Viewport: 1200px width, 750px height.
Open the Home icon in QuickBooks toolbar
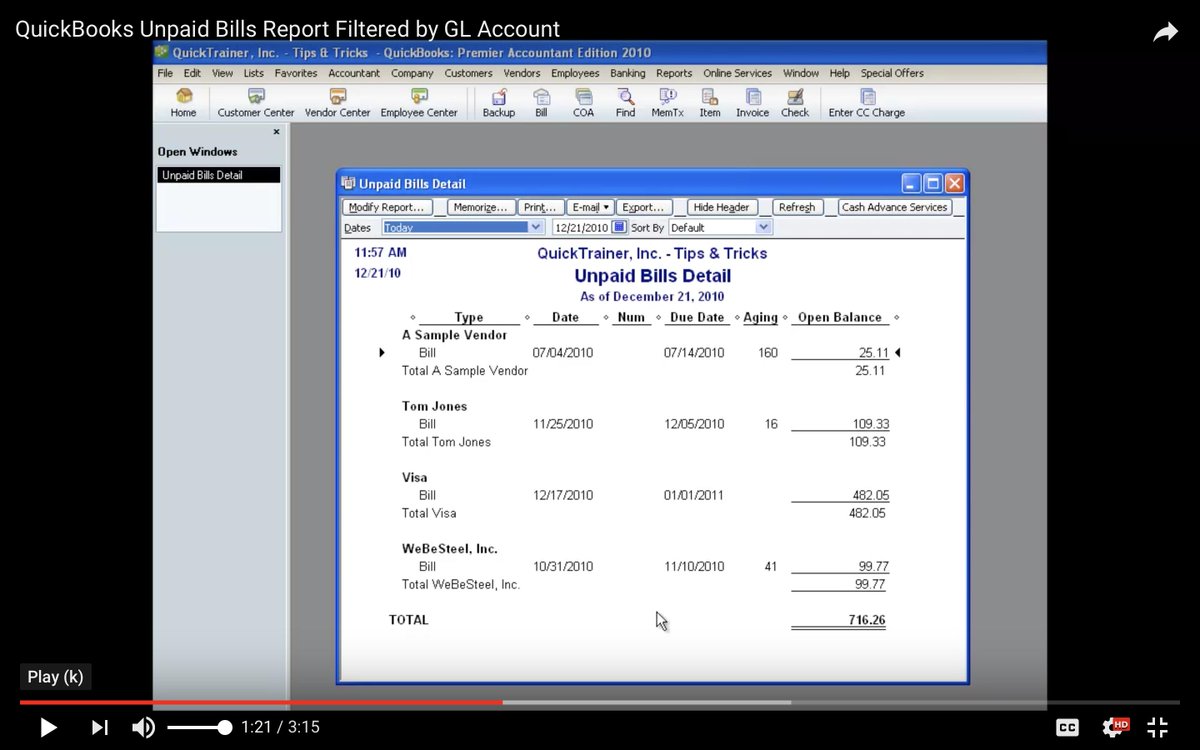[183, 103]
